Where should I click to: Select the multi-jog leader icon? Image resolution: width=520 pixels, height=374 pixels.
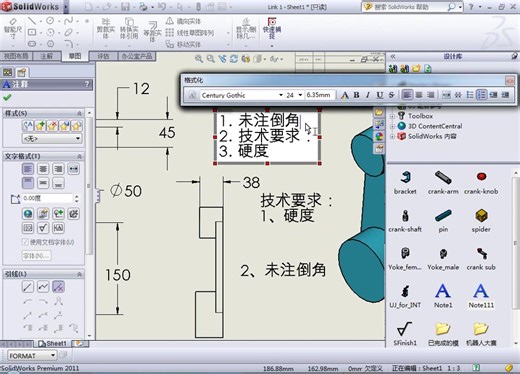[x=43, y=287]
